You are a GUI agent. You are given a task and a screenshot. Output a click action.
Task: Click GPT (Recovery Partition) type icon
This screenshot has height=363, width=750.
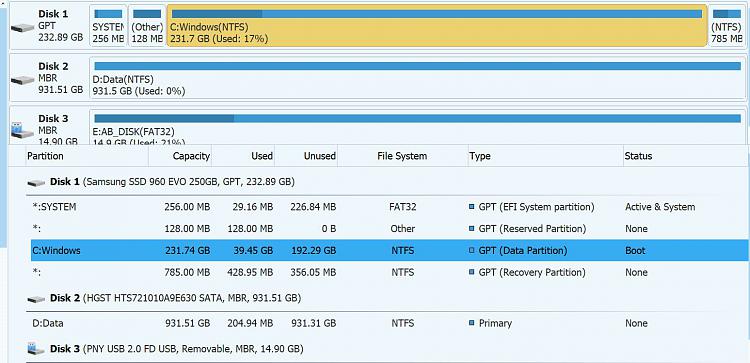pyautogui.click(x=472, y=273)
